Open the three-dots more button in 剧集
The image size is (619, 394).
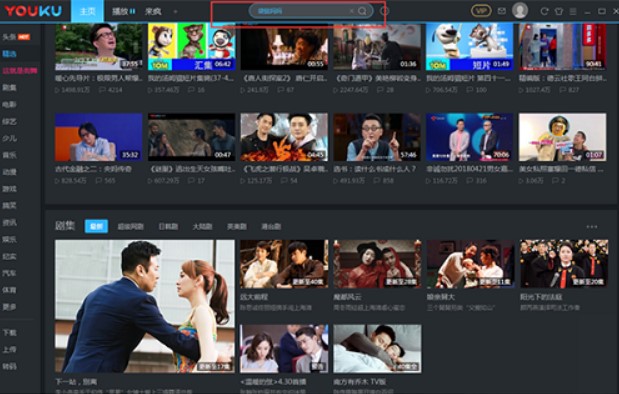[591, 227]
